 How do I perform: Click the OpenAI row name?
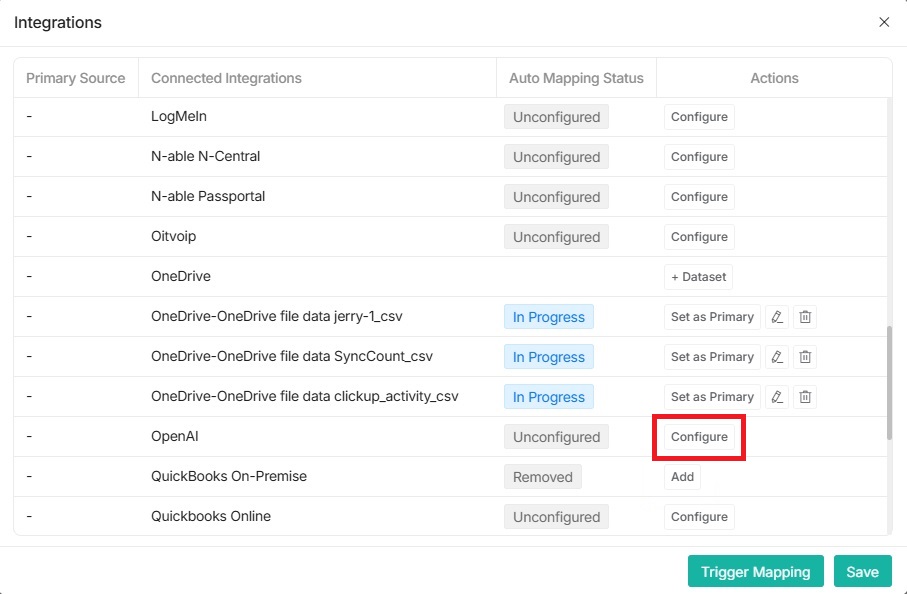[175, 436]
